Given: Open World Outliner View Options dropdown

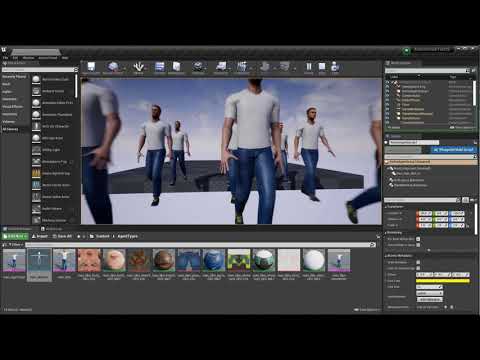Looking at the screenshot, I should [462, 127].
